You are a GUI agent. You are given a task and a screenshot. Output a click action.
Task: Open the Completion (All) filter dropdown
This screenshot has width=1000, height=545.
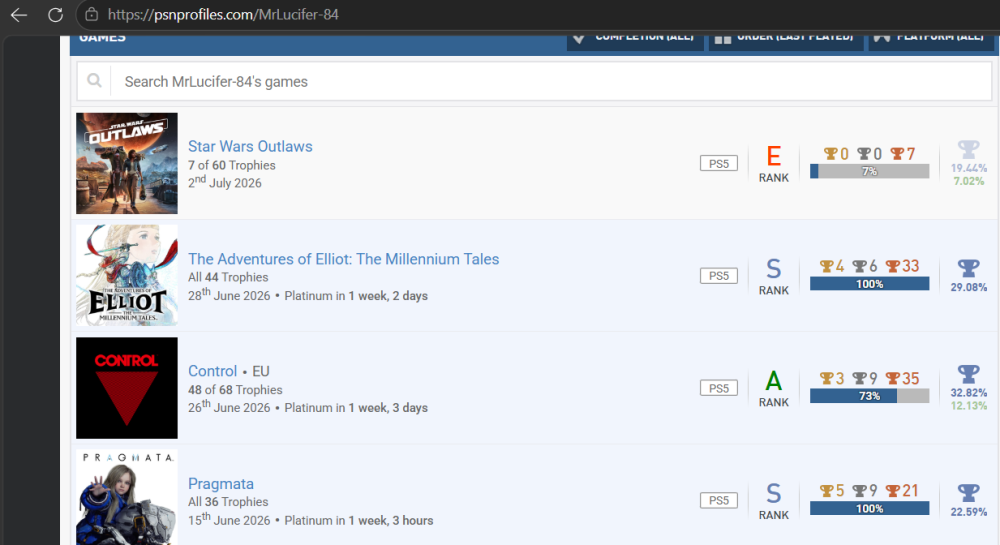click(635, 39)
